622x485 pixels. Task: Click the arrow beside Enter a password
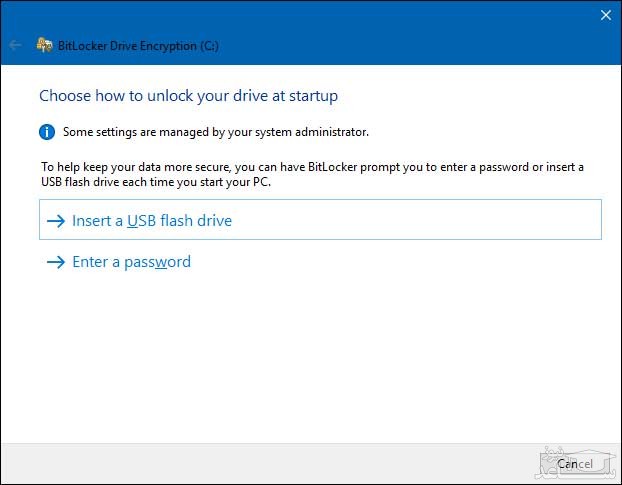coord(56,262)
